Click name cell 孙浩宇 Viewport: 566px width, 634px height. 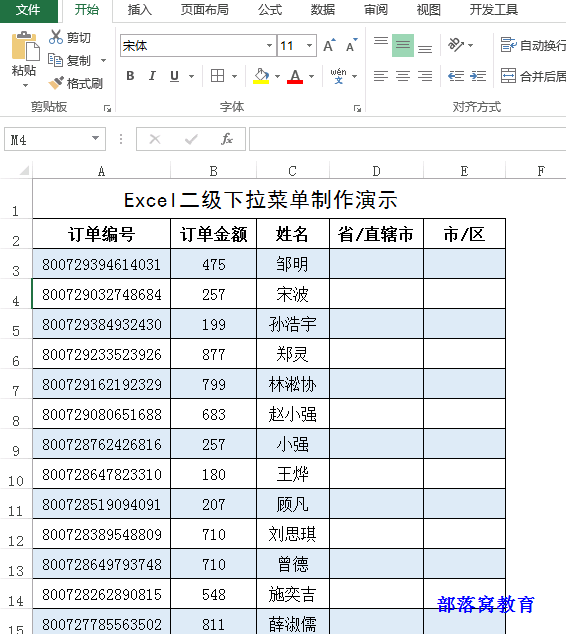293,324
